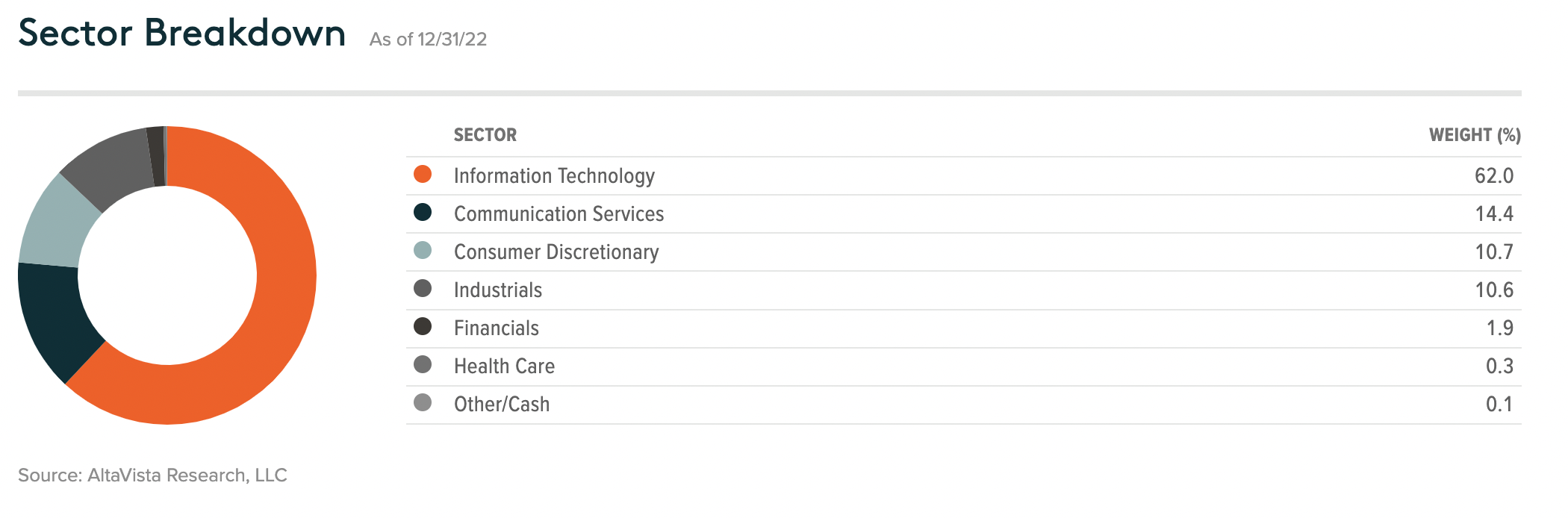Click the 62.0 weight value

(1494, 175)
